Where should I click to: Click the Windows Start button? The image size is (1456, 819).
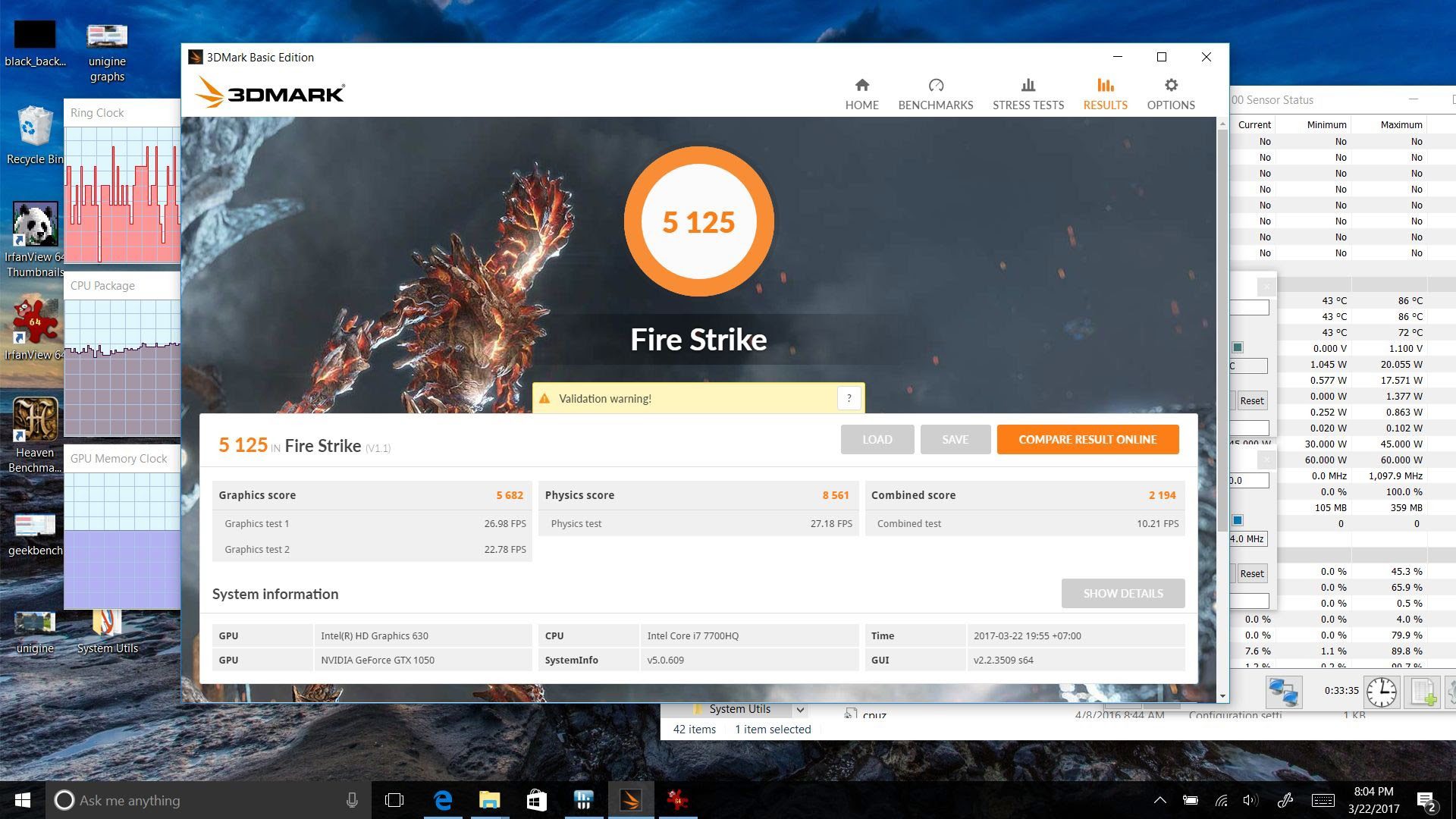22,800
